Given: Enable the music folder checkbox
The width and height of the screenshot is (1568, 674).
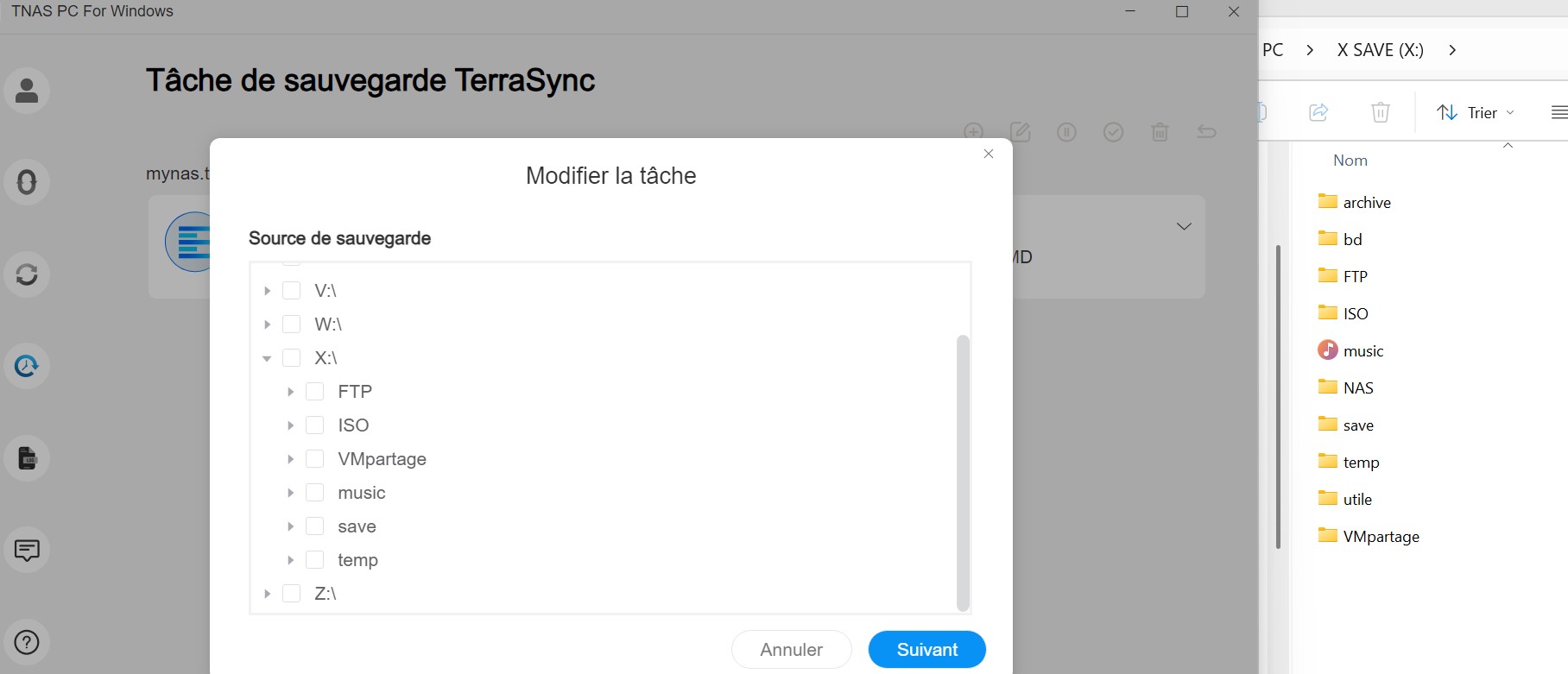Looking at the screenshot, I should tap(315, 493).
